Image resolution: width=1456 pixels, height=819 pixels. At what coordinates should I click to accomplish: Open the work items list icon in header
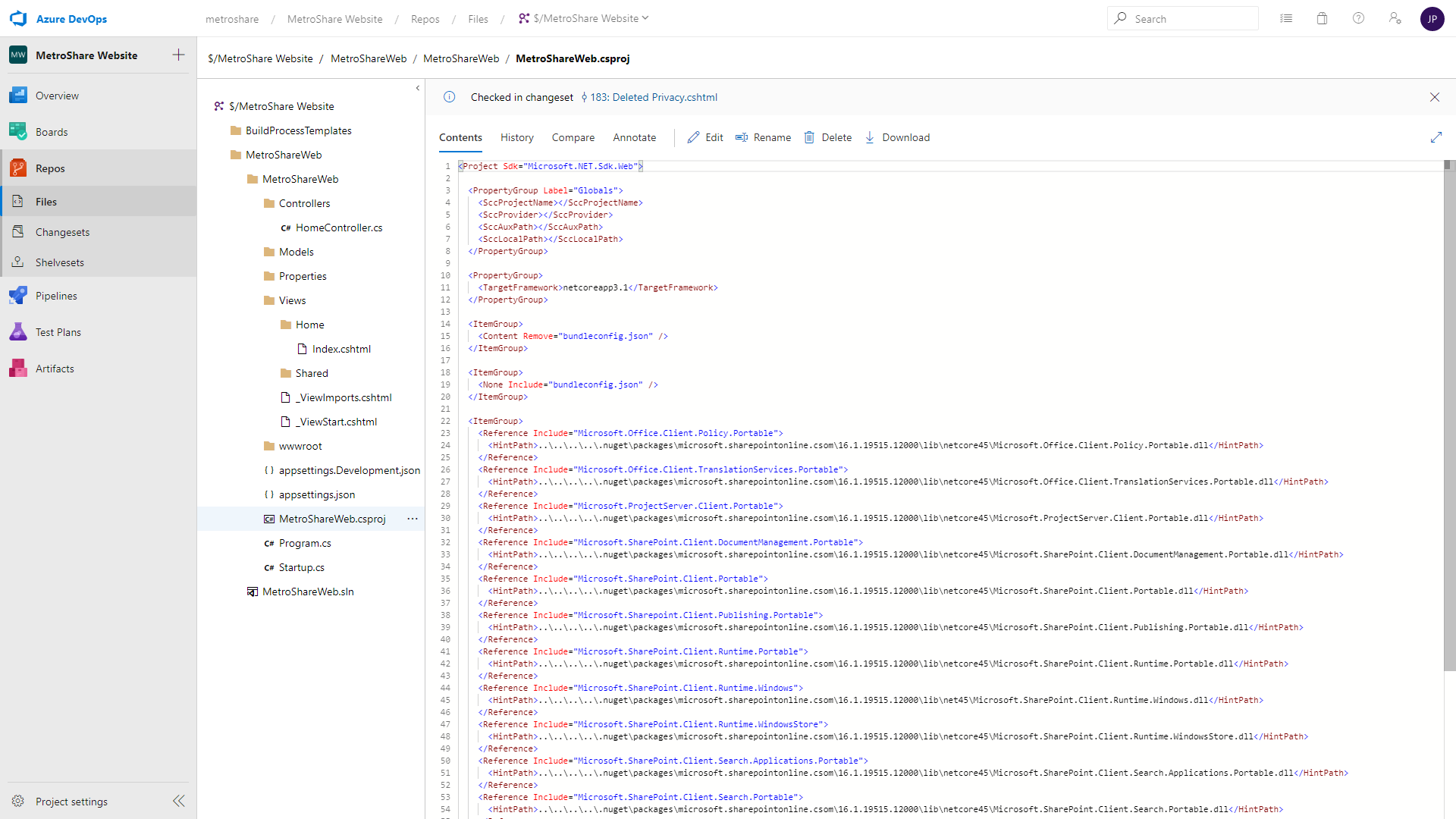tap(1286, 18)
